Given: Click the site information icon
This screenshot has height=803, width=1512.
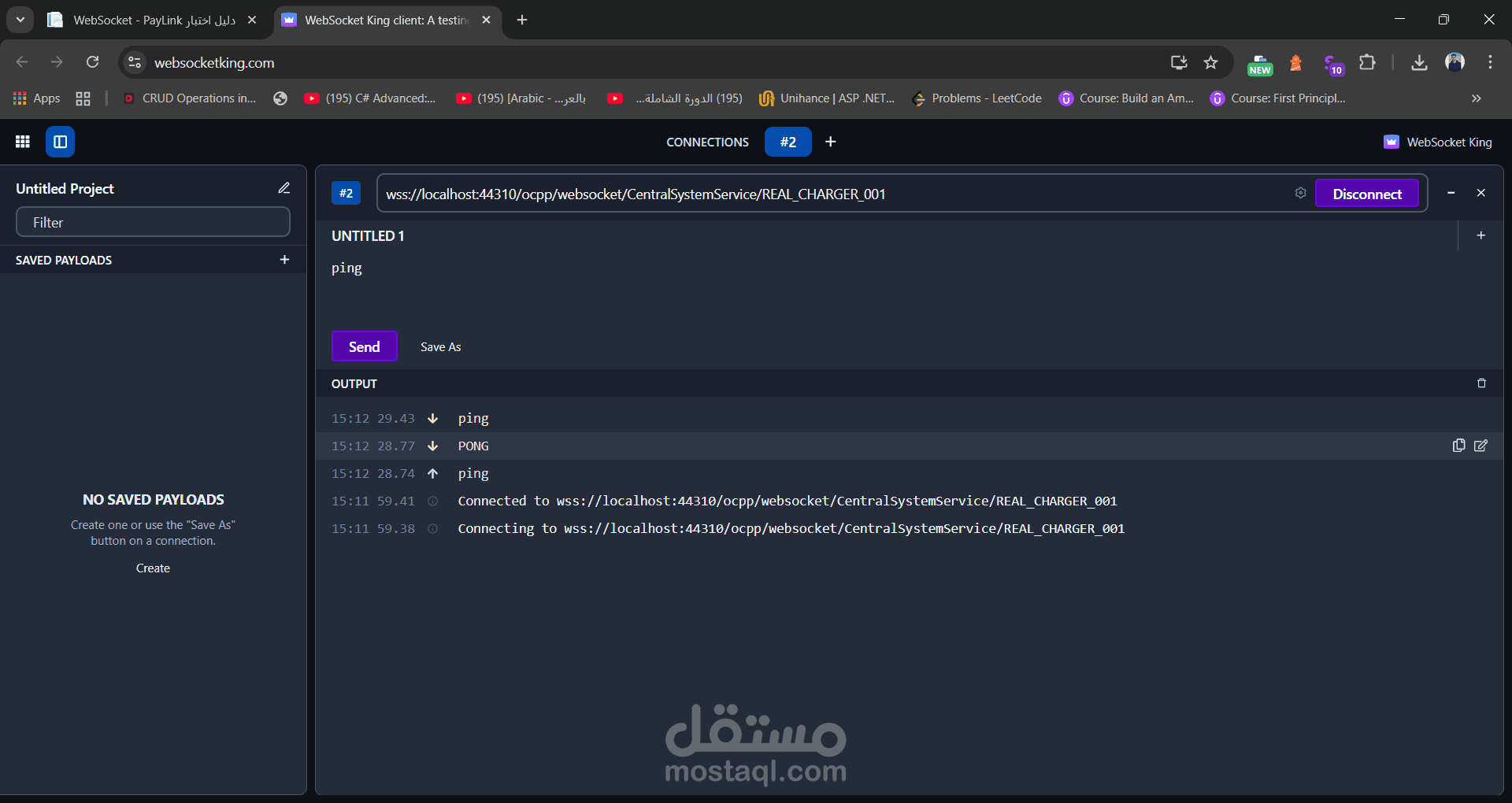Looking at the screenshot, I should click(135, 62).
